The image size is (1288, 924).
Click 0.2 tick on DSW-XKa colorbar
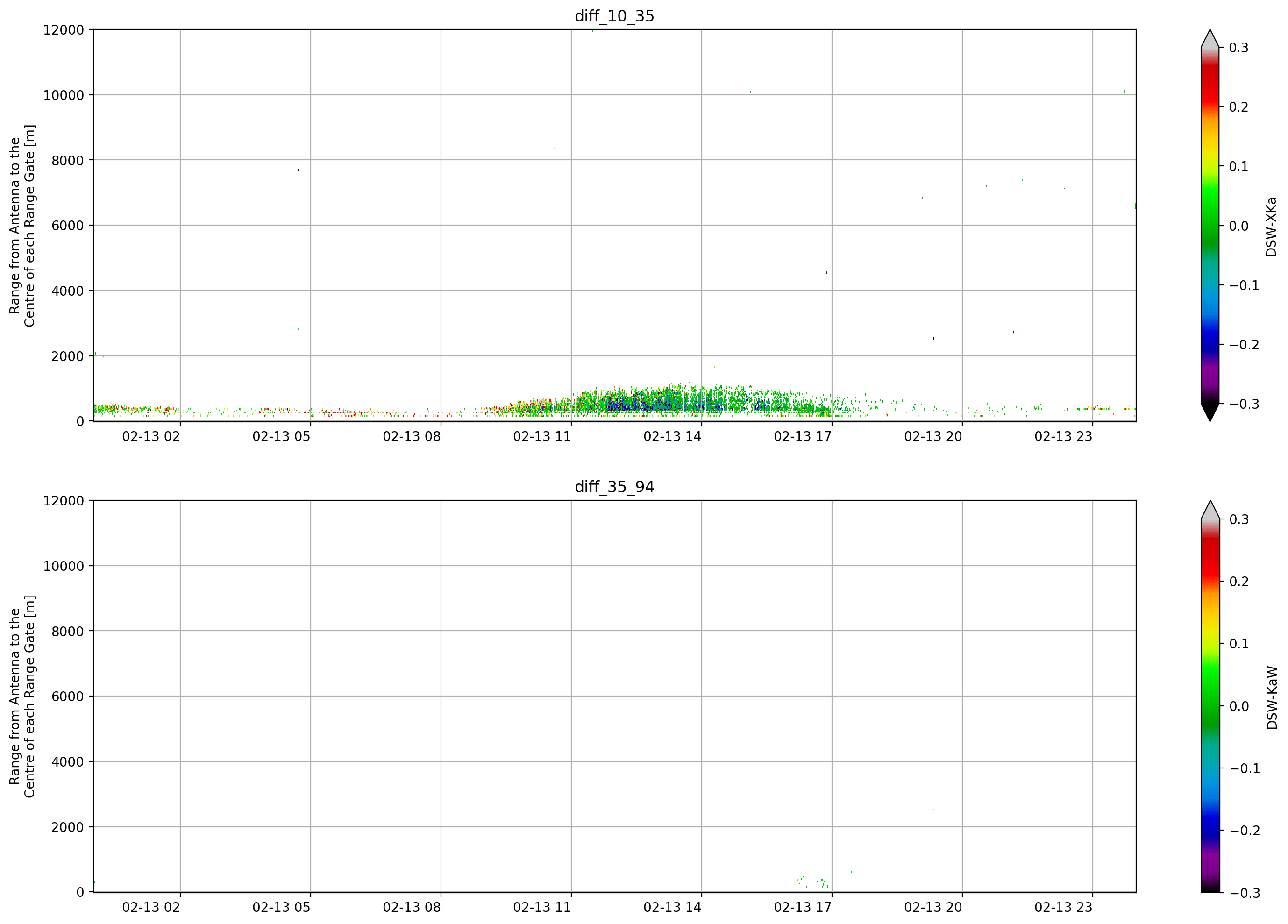(x=1238, y=107)
